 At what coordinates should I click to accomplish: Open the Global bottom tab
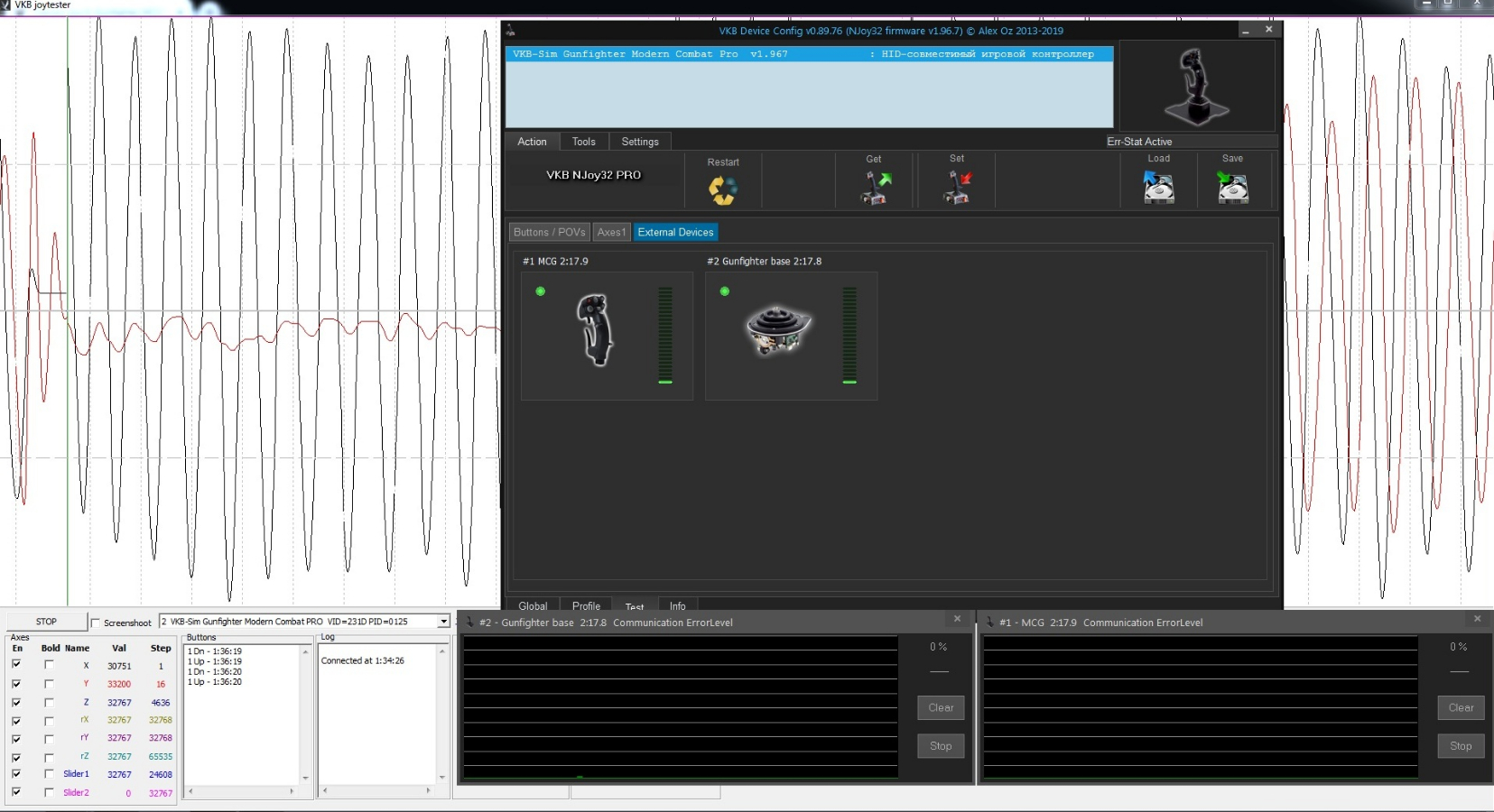click(533, 605)
